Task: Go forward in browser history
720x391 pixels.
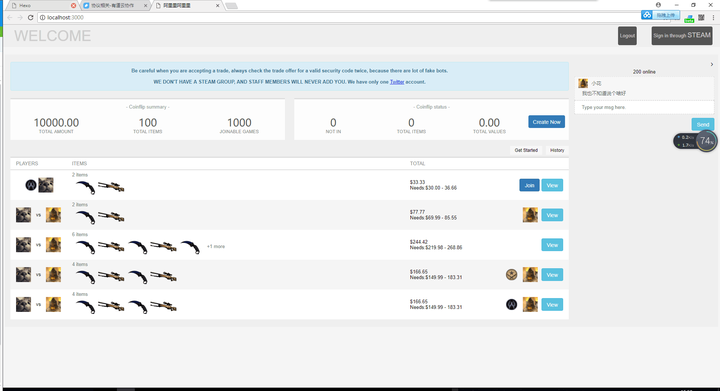Action: 20,17
